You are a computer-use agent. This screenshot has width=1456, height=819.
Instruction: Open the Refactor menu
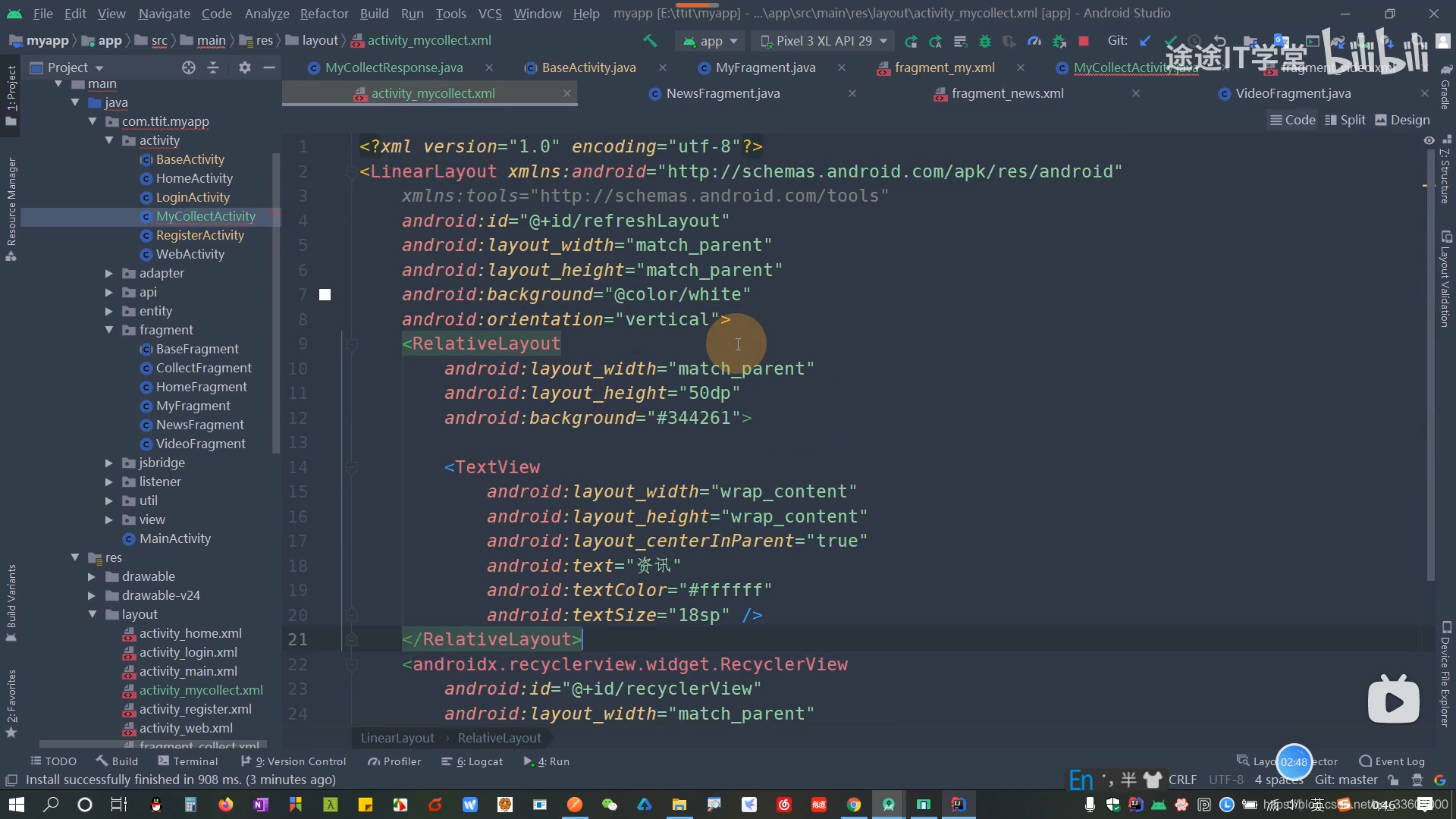click(324, 14)
